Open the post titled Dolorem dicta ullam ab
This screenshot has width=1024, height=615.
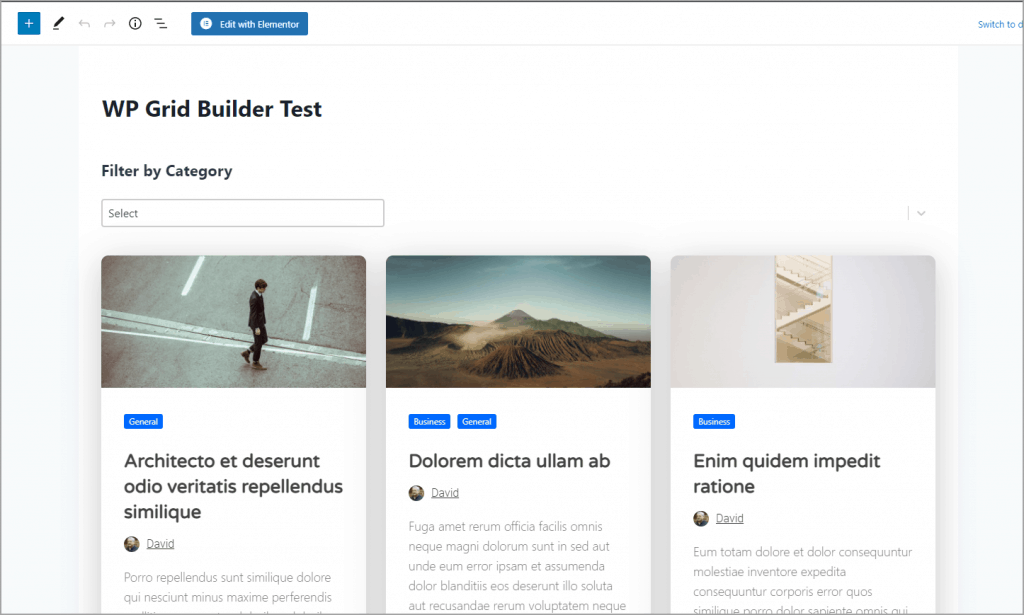tap(509, 461)
